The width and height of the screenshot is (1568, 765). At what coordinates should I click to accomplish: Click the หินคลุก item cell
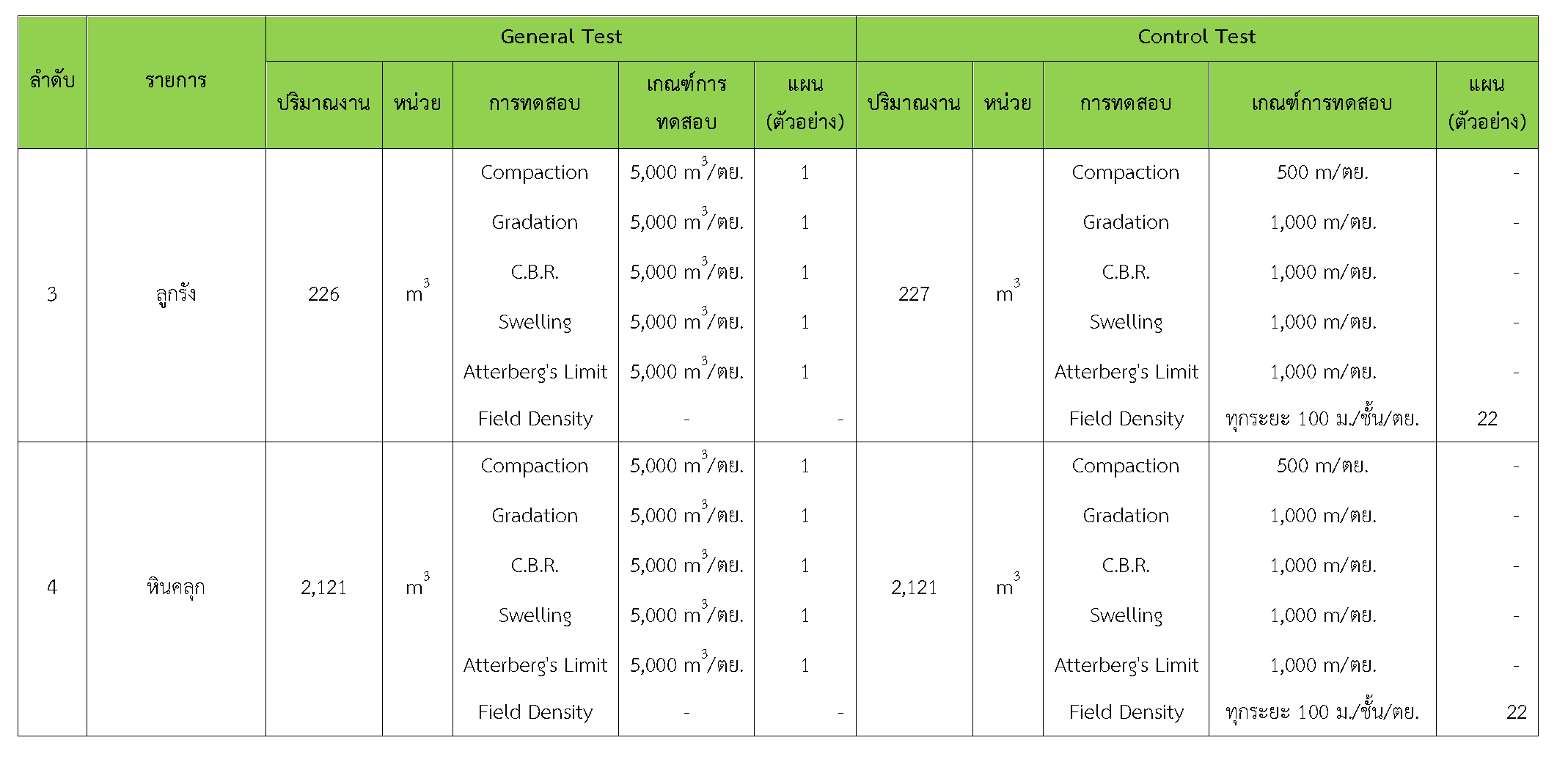tap(176, 588)
